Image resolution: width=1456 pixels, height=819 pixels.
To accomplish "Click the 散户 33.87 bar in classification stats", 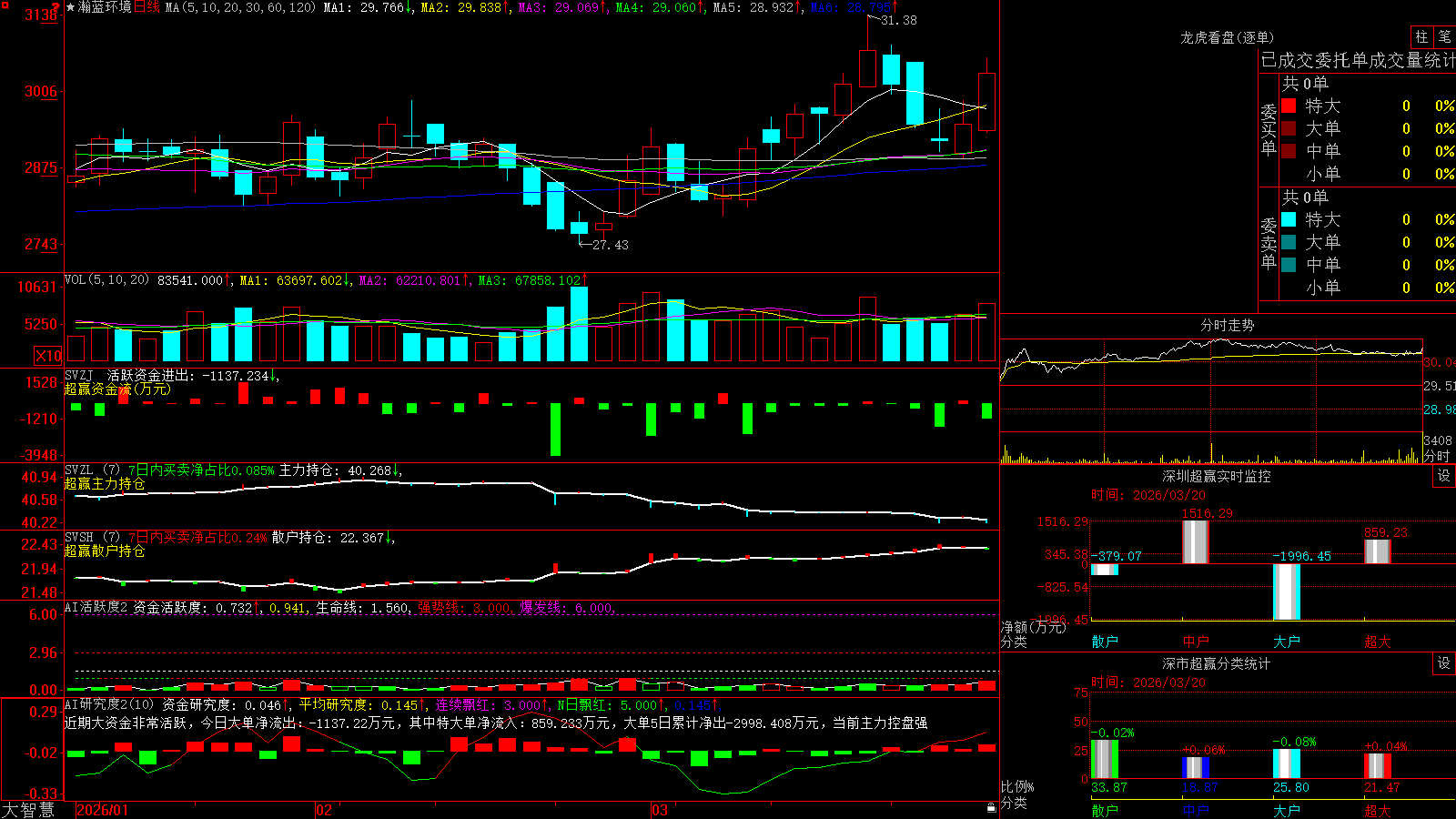I will [1105, 759].
